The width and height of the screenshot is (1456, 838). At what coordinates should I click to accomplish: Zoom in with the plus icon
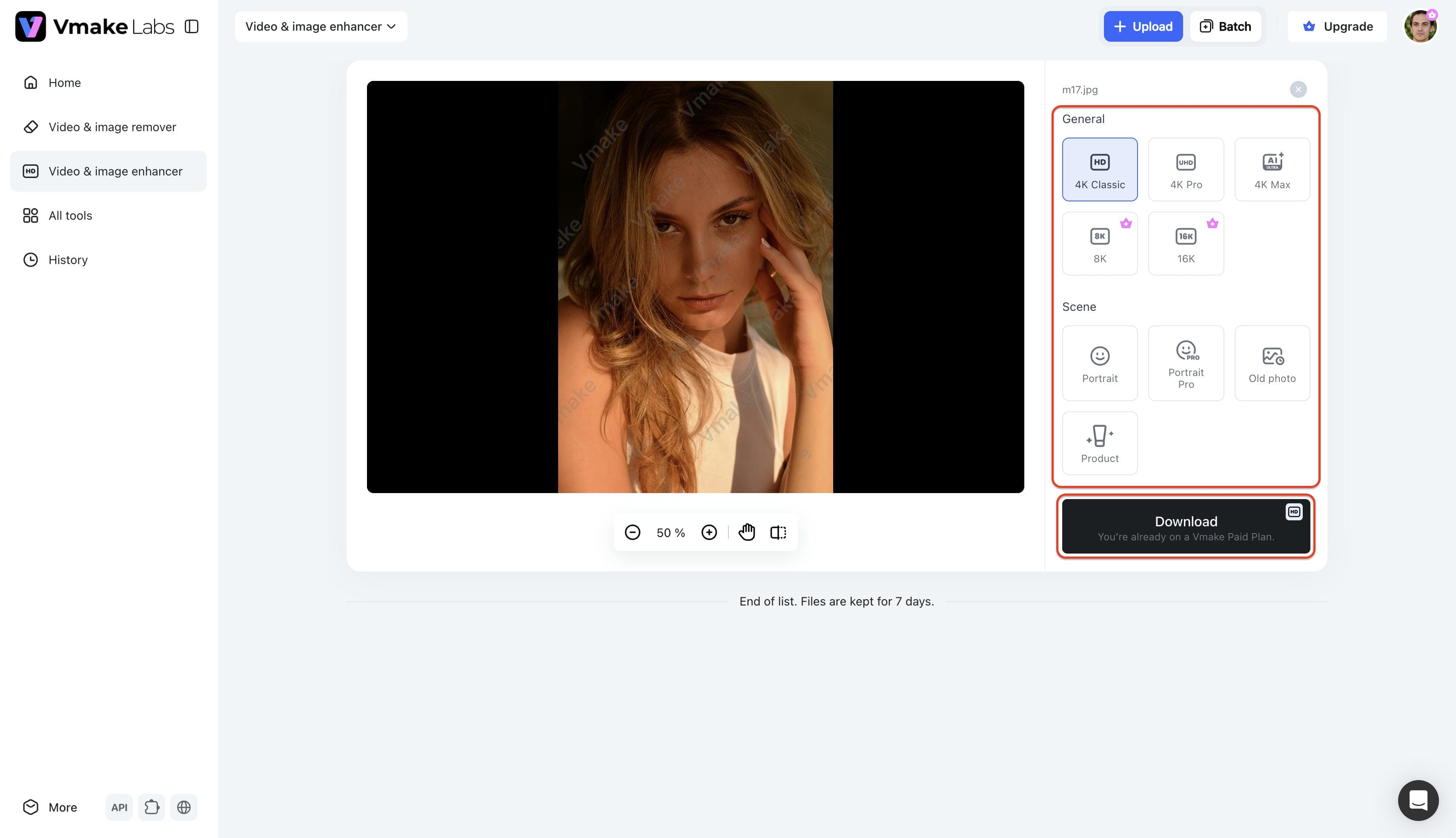click(709, 532)
